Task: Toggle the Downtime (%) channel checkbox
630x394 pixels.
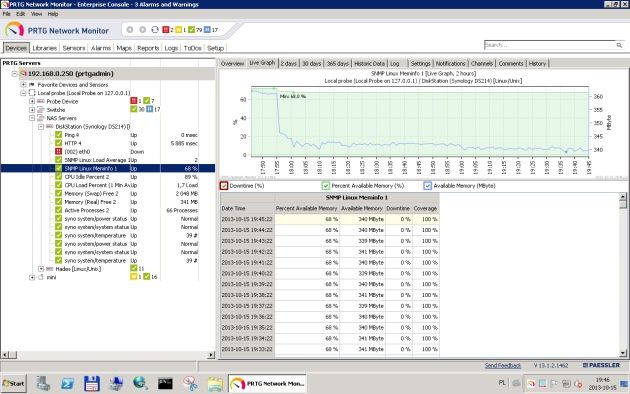Action: pyautogui.click(x=224, y=186)
